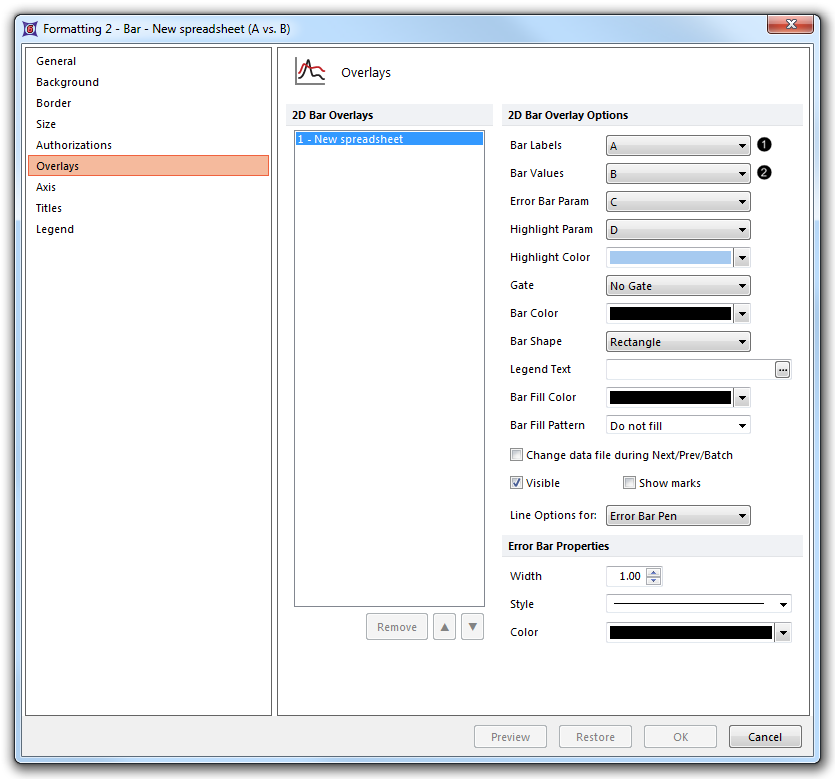This screenshot has width=835, height=779.
Task: Click the Overlays chart icon in header
Action: (x=311, y=72)
